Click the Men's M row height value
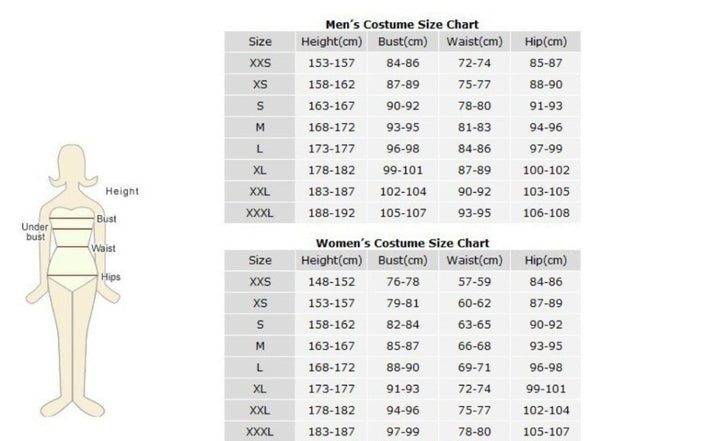This screenshot has height=441, width=720. 331,127
